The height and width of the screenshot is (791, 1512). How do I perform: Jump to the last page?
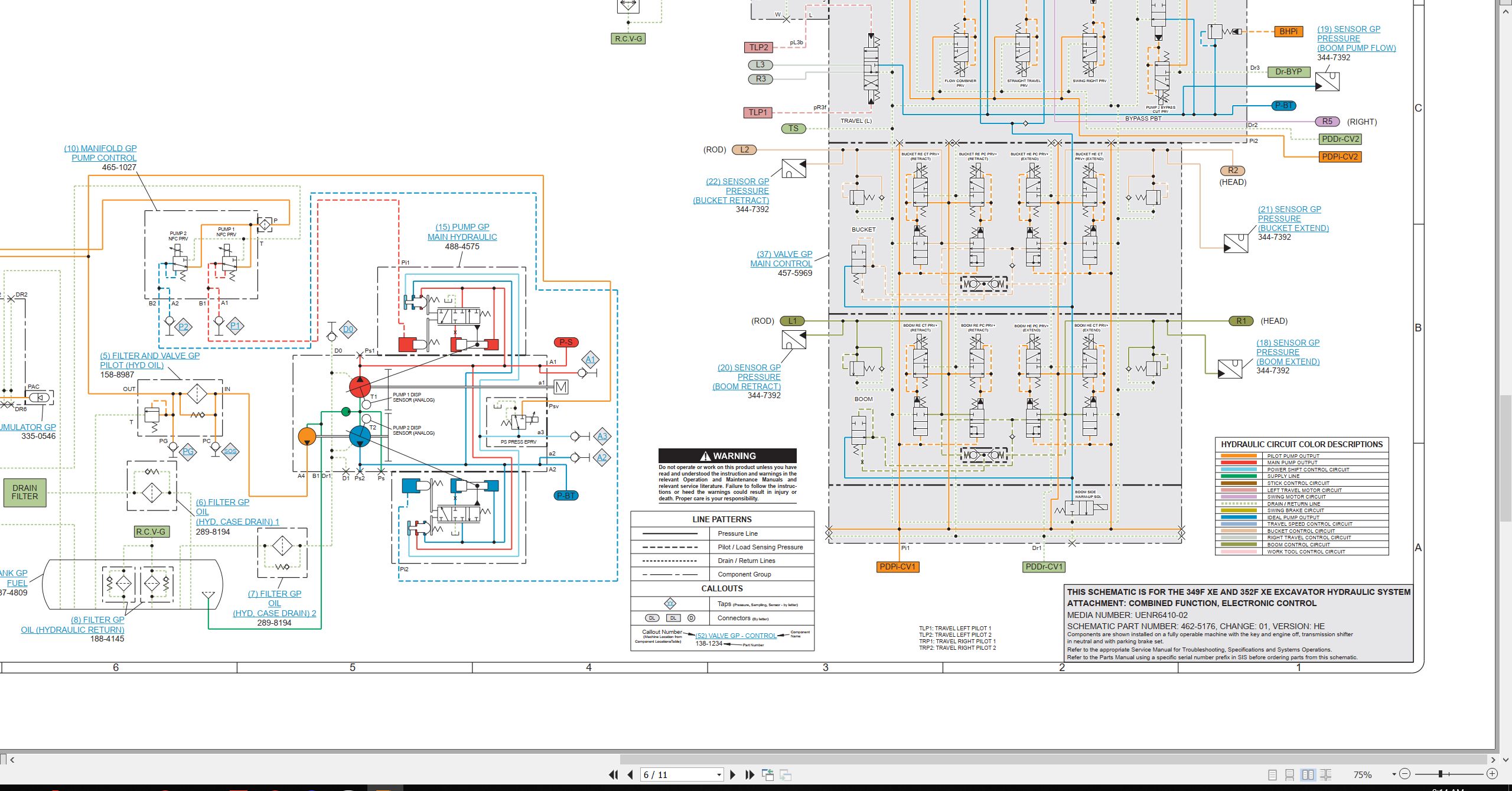(x=750, y=774)
